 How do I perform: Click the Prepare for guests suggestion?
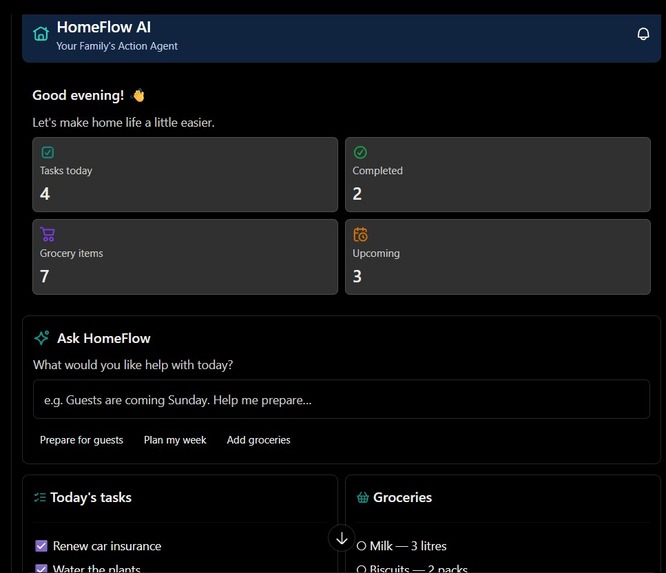(x=82, y=440)
